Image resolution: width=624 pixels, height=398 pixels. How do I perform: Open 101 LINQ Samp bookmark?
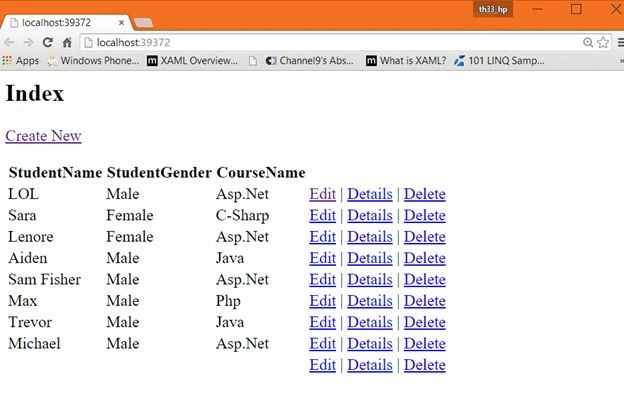click(499, 60)
